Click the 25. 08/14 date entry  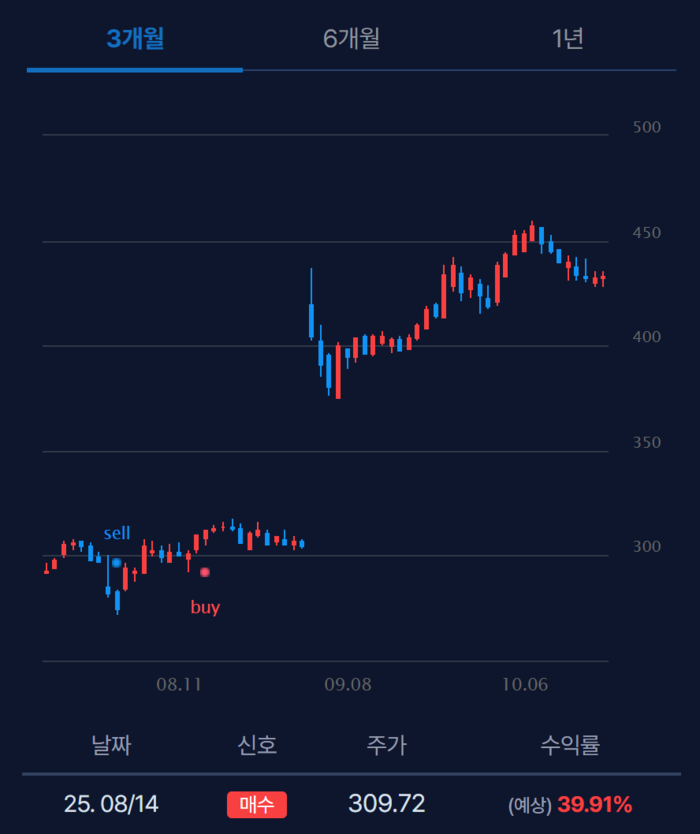(111, 804)
